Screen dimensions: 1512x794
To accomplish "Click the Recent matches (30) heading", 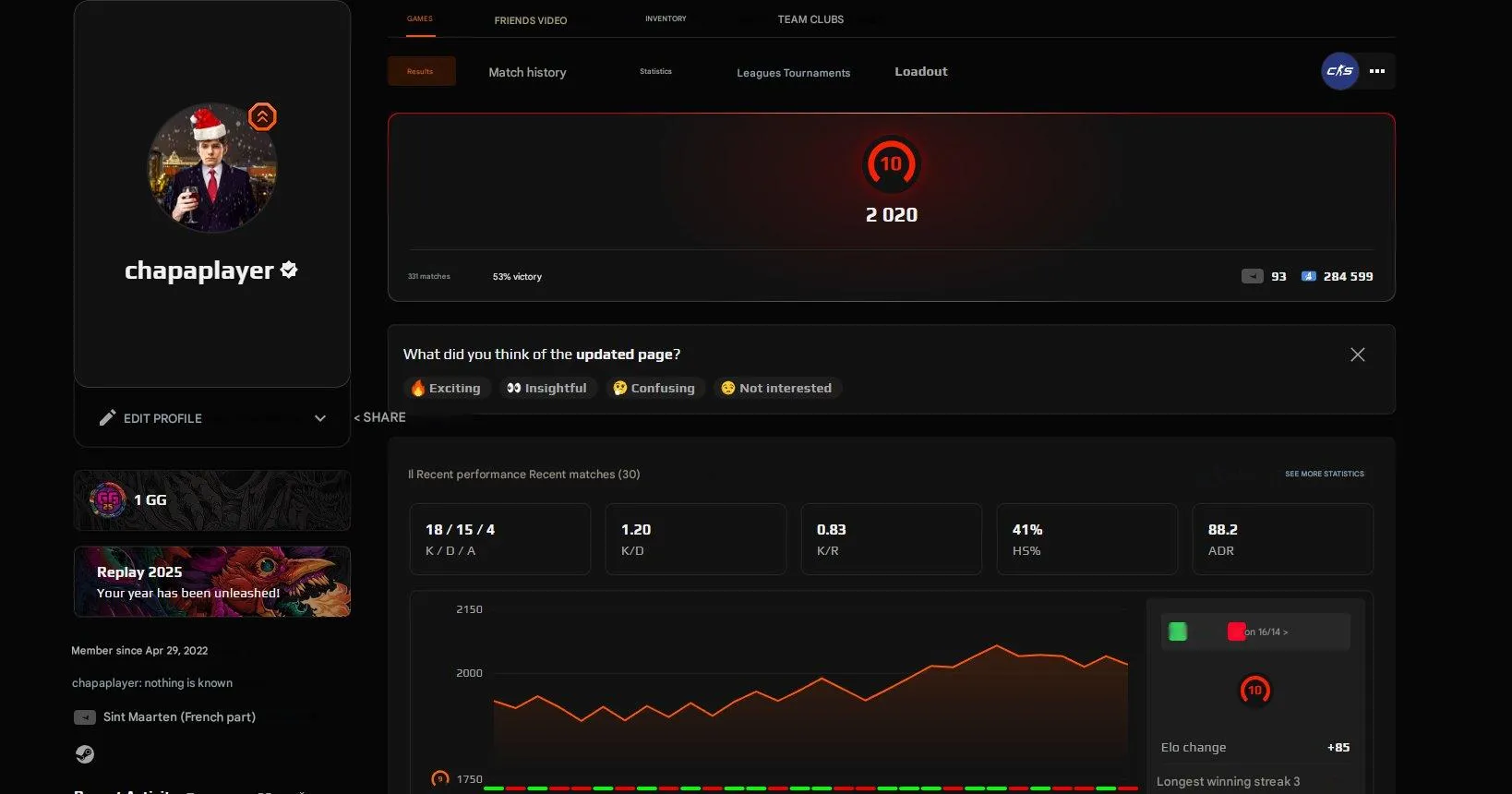I will [584, 475].
